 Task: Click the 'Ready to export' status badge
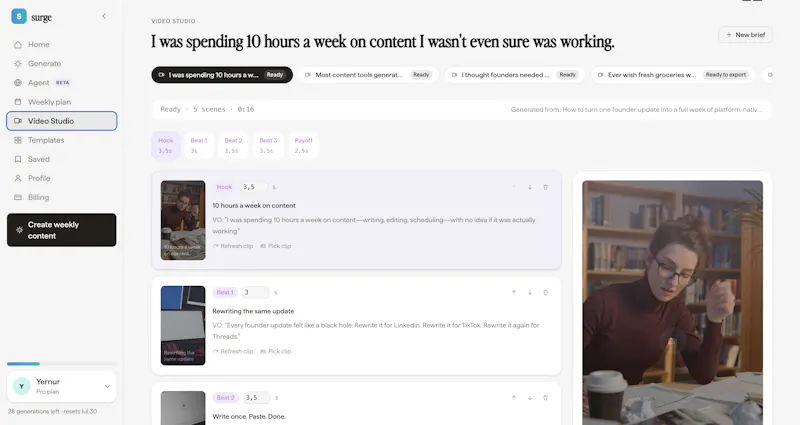click(x=726, y=75)
